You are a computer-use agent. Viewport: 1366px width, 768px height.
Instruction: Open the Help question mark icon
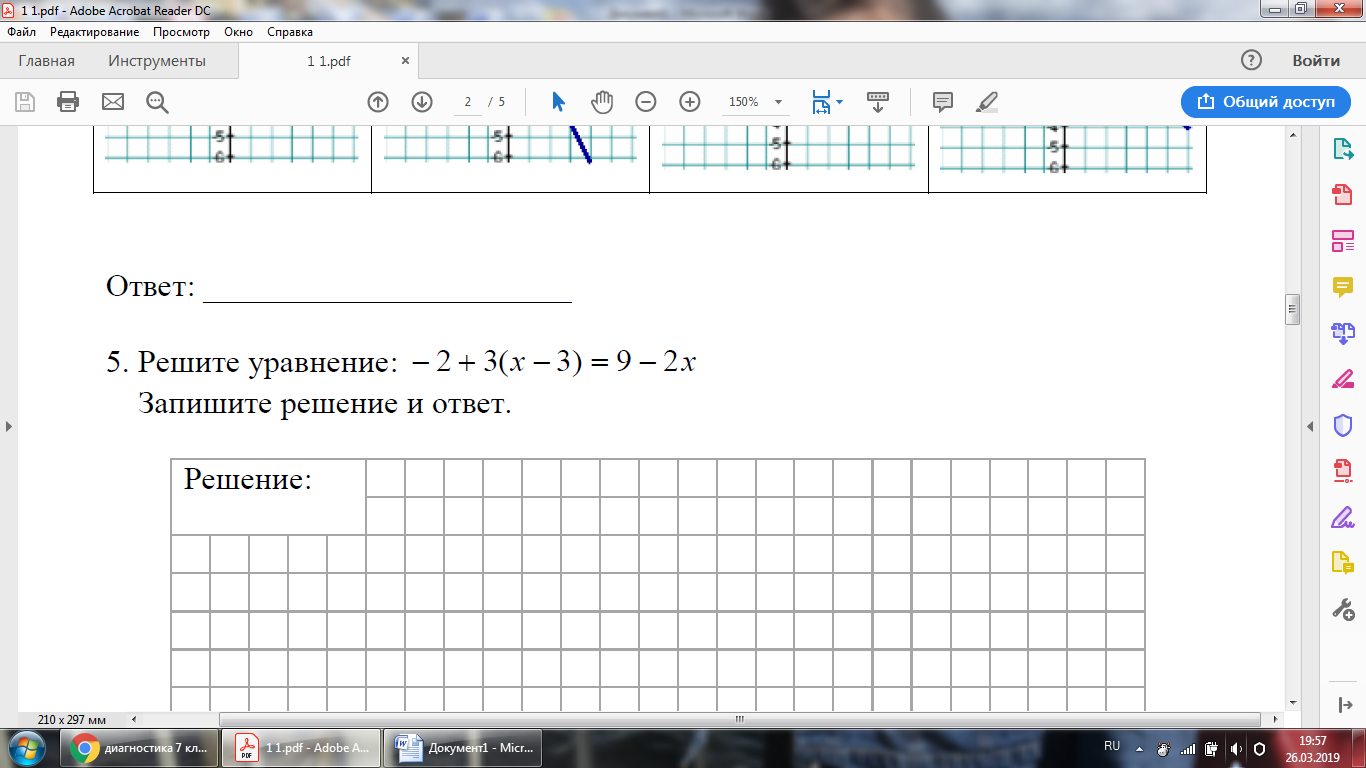(x=1251, y=60)
